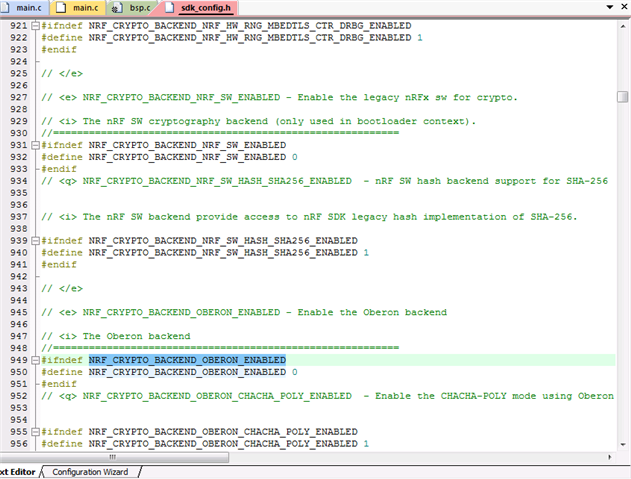This screenshot has width=631, height=480.
Task: Click the horizontal scrollbar right arrow
Action: point(610,457)
